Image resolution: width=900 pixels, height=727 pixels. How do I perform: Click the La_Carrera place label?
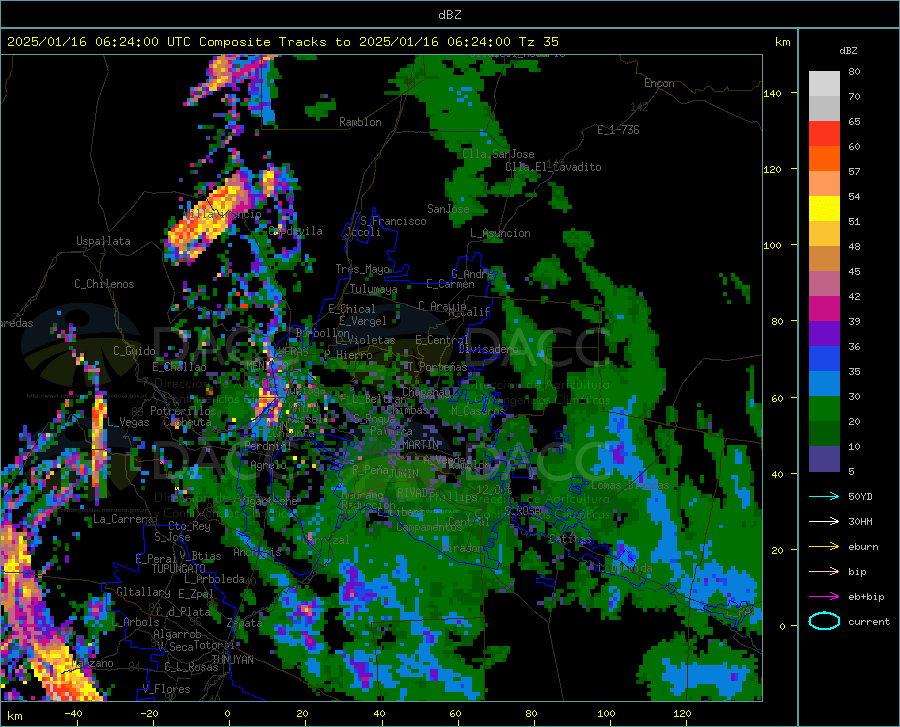pyautogui.click(x=123, y=519)
